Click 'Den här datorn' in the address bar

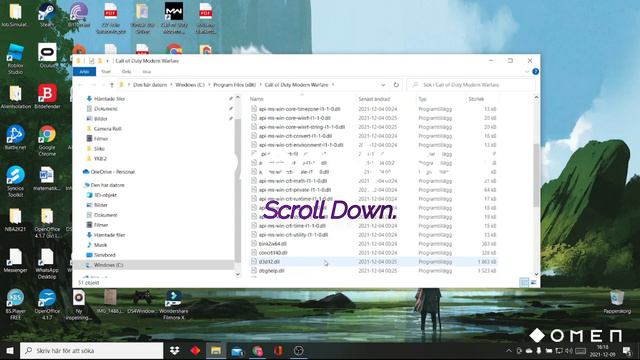[150, 84]
